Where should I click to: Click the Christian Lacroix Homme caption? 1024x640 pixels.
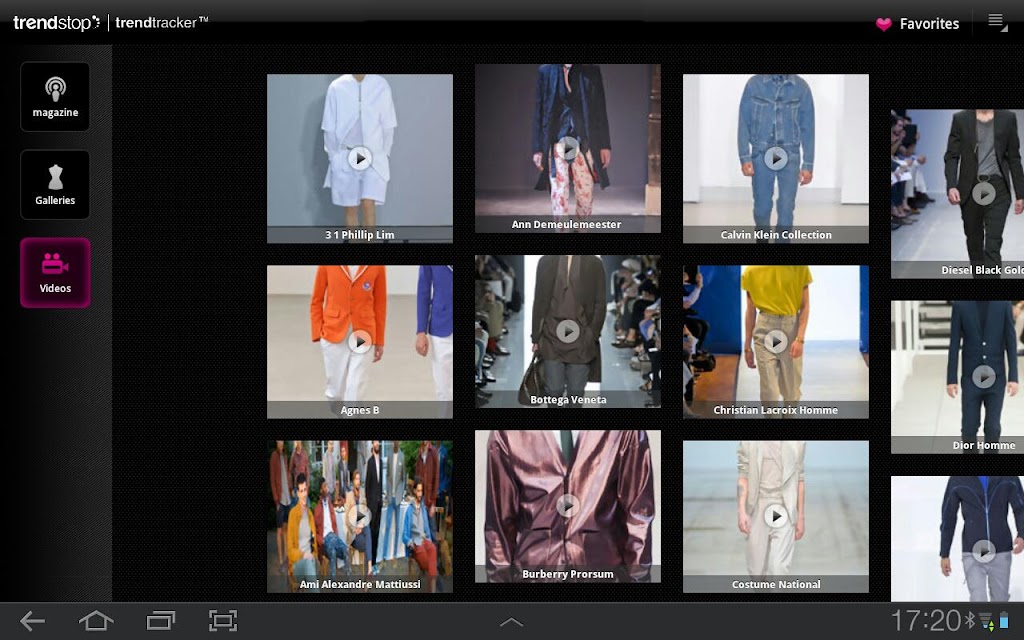click(775, 410)
